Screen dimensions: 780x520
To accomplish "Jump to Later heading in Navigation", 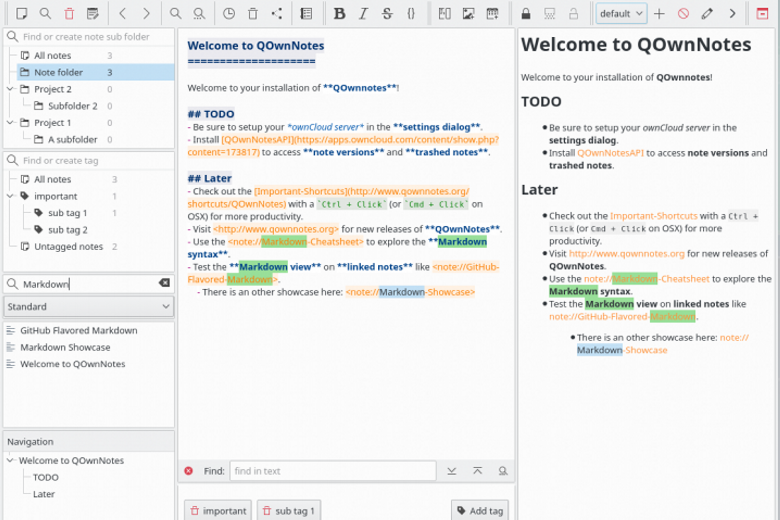I will coord(44,495).
